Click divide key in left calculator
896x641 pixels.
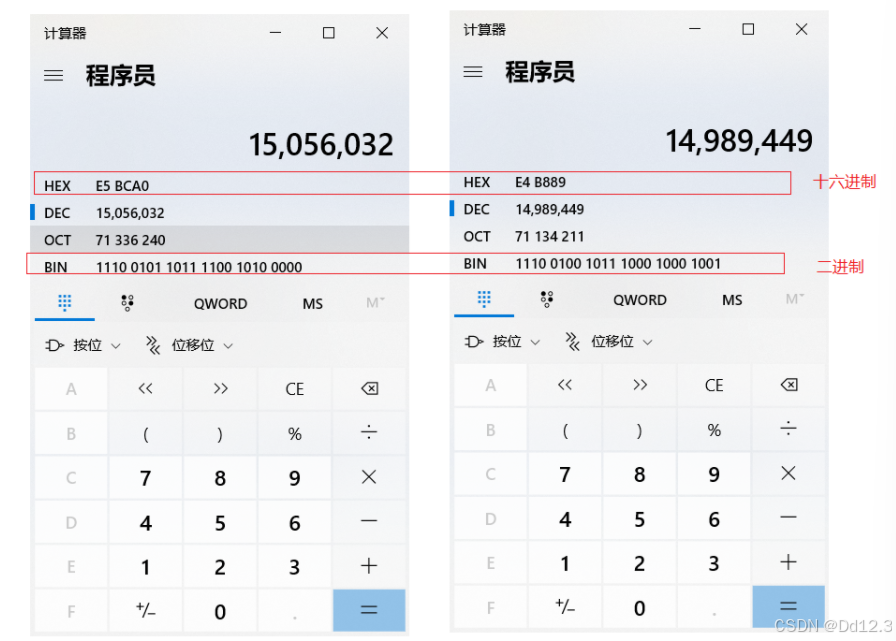click(x=369, y=433)
